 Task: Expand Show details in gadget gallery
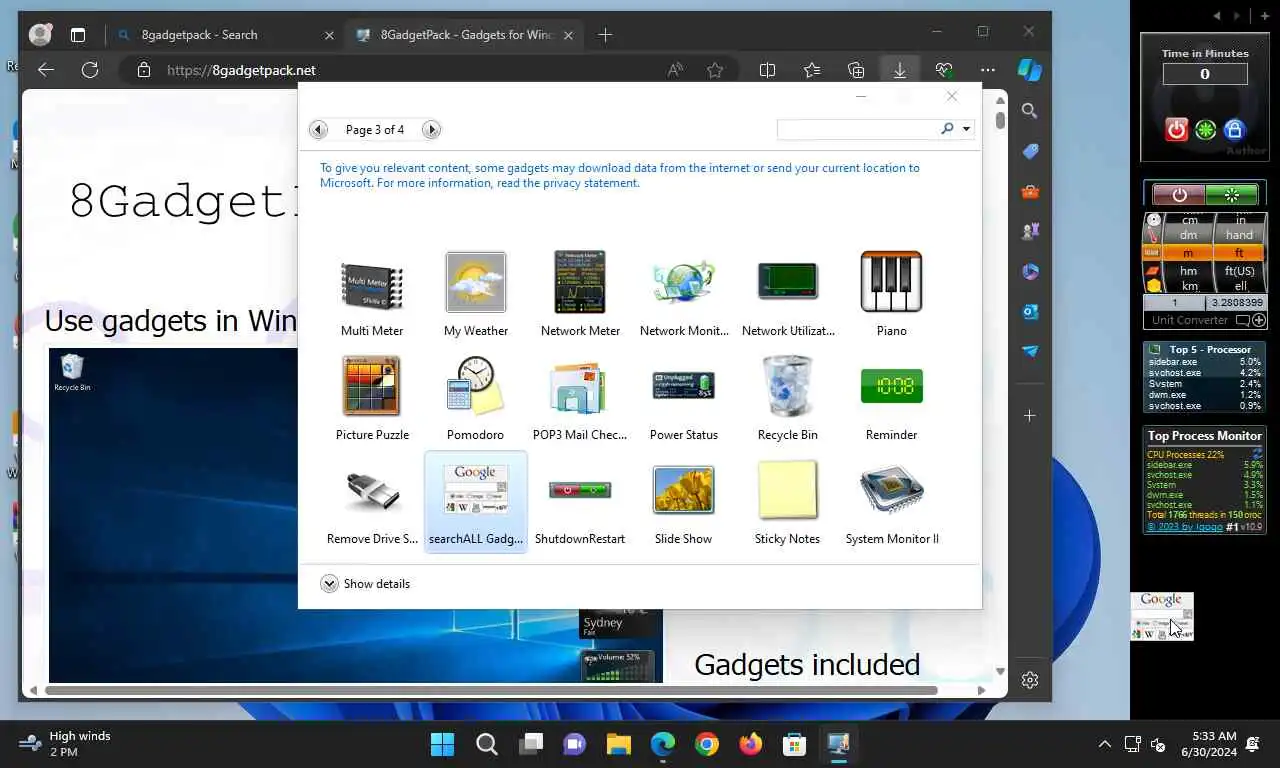366,584
